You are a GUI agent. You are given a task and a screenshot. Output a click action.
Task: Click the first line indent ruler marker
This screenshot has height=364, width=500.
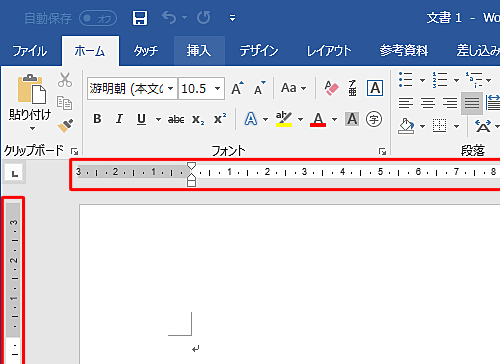191,166
